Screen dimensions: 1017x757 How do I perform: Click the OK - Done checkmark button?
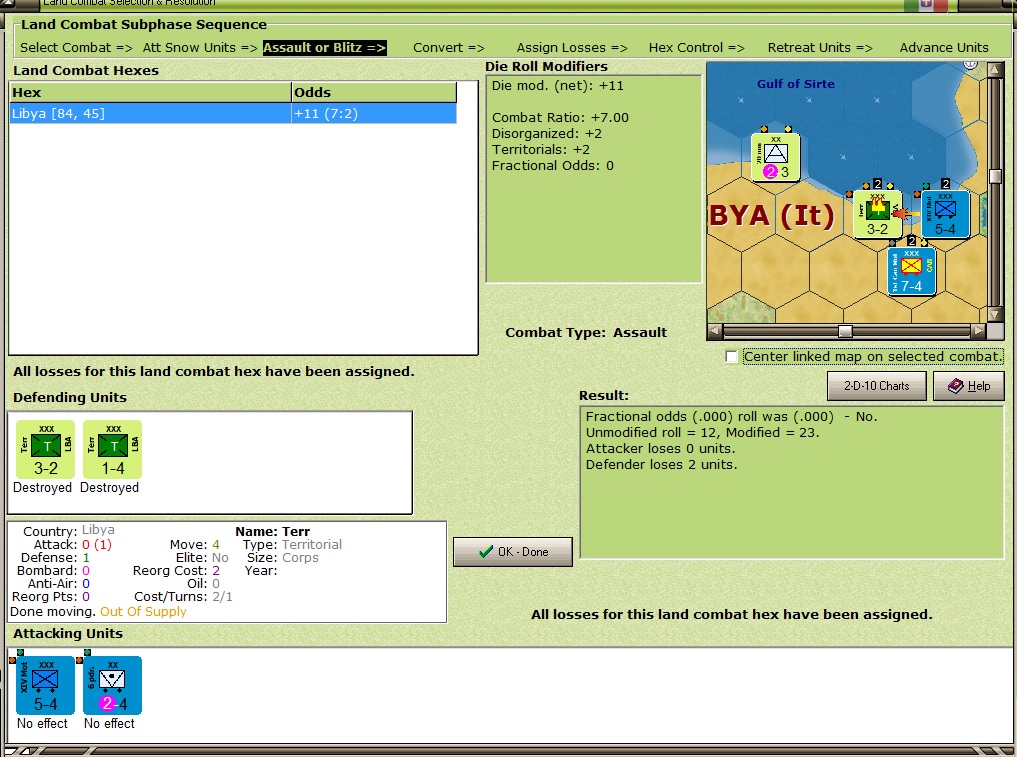(x=512, y=552)
